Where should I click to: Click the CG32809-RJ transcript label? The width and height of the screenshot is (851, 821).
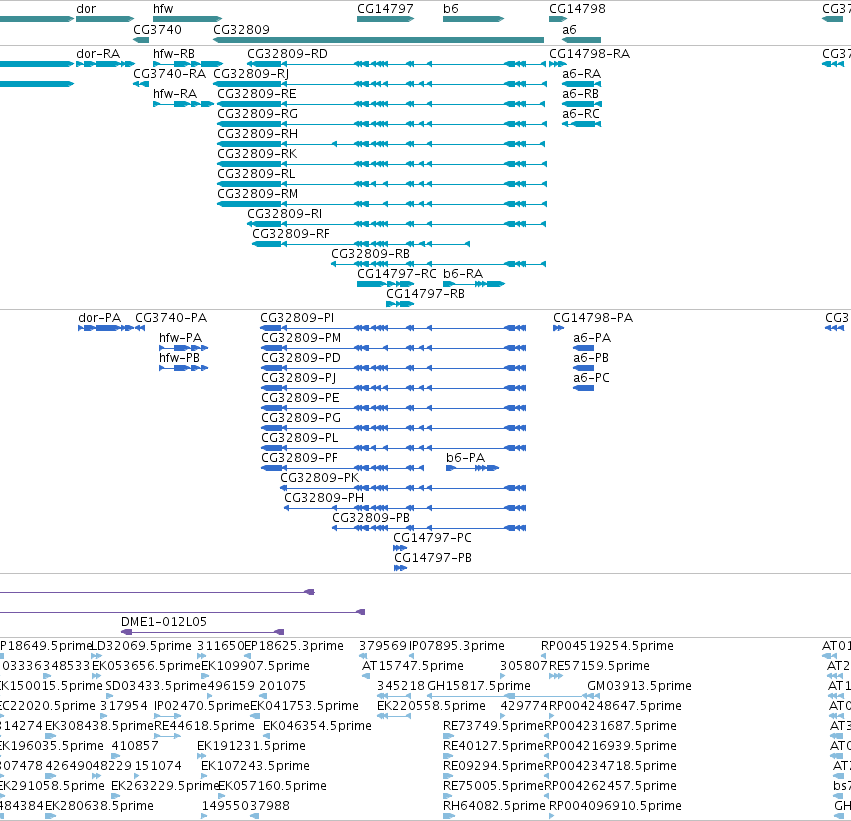coord(251,74)
